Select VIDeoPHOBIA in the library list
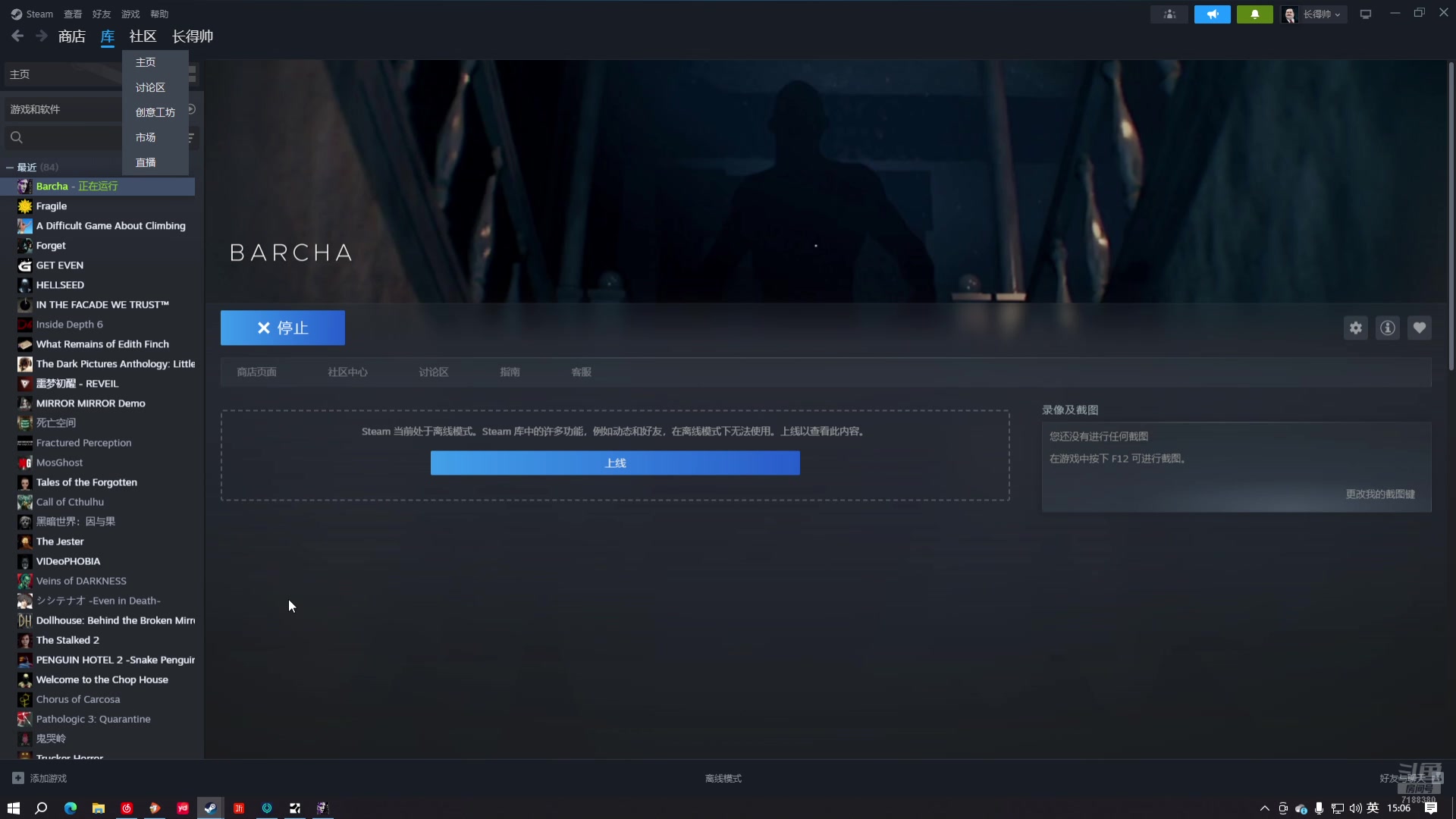This screenshot has width=1456, height=819. pyautogui.click(x=98, y=561)
